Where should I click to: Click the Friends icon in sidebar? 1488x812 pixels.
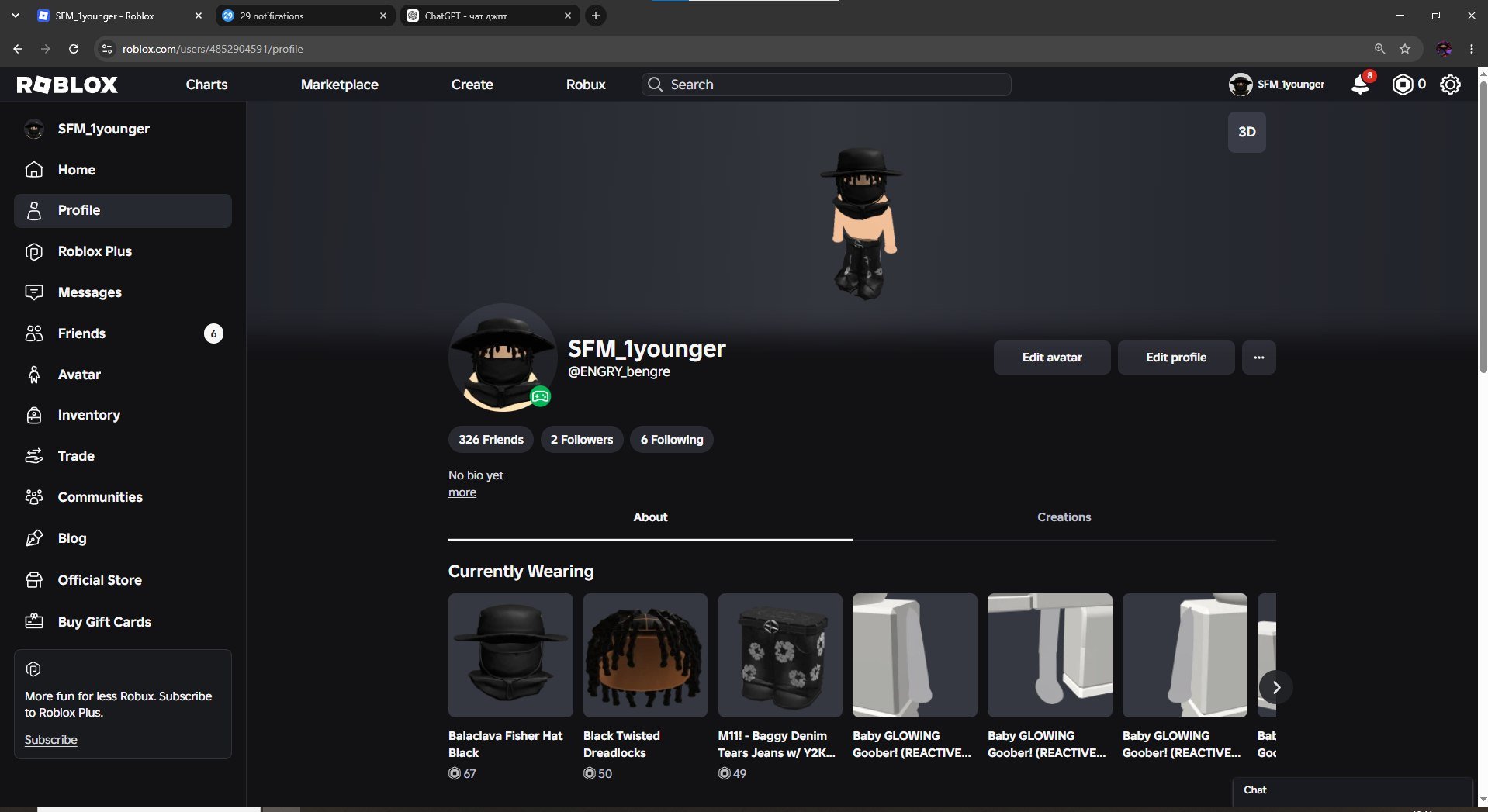point(34,333)
